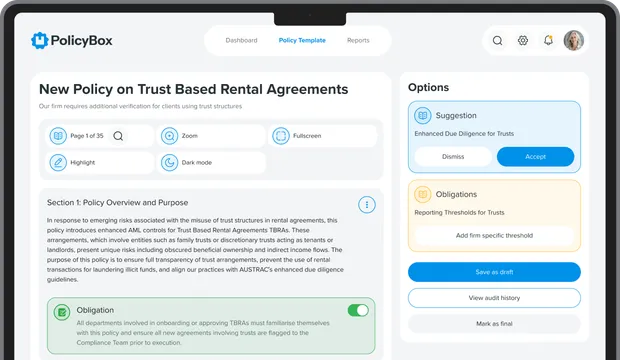Click the subtitle about additional verification
620x360 pixels.
140,106
